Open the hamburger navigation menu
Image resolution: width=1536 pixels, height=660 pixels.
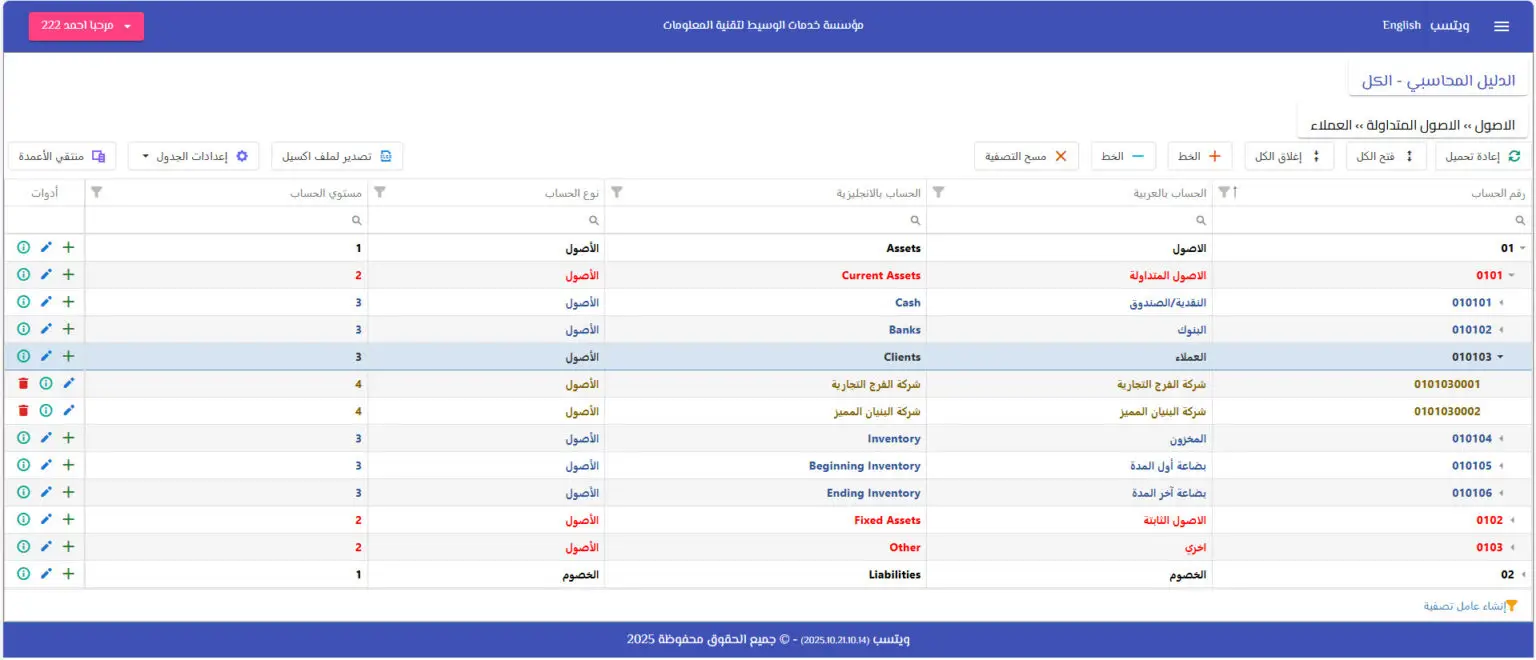(1502, 26)
